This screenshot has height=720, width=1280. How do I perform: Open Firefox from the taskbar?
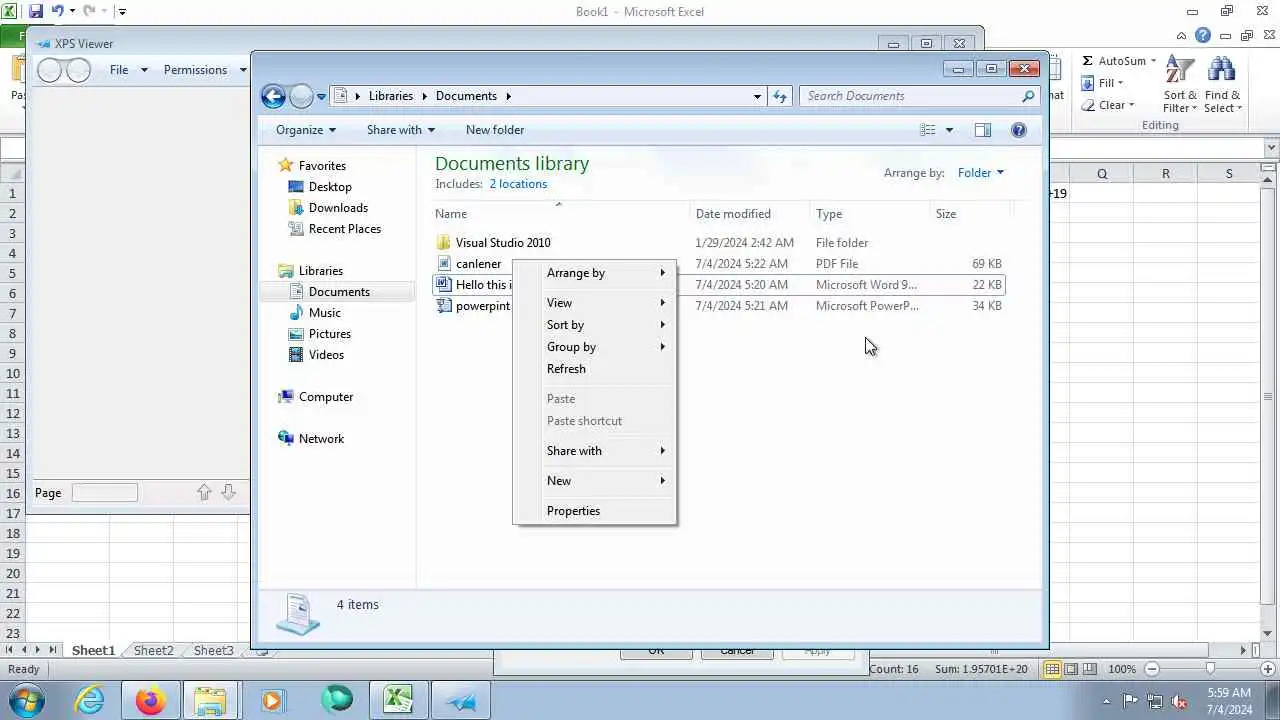151,700
